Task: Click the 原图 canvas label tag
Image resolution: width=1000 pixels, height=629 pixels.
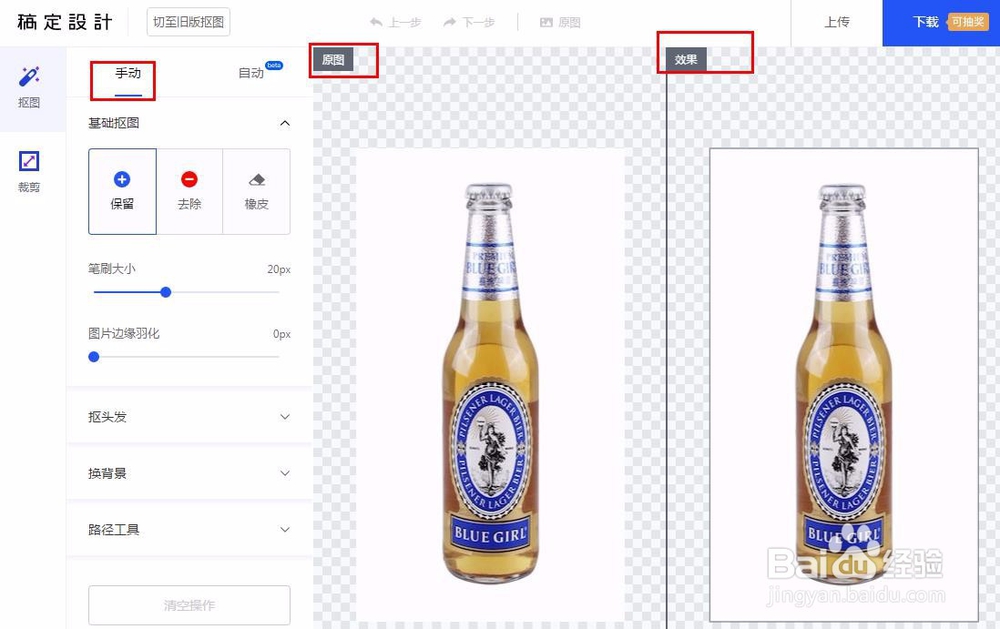Action: tap(333, 60)
